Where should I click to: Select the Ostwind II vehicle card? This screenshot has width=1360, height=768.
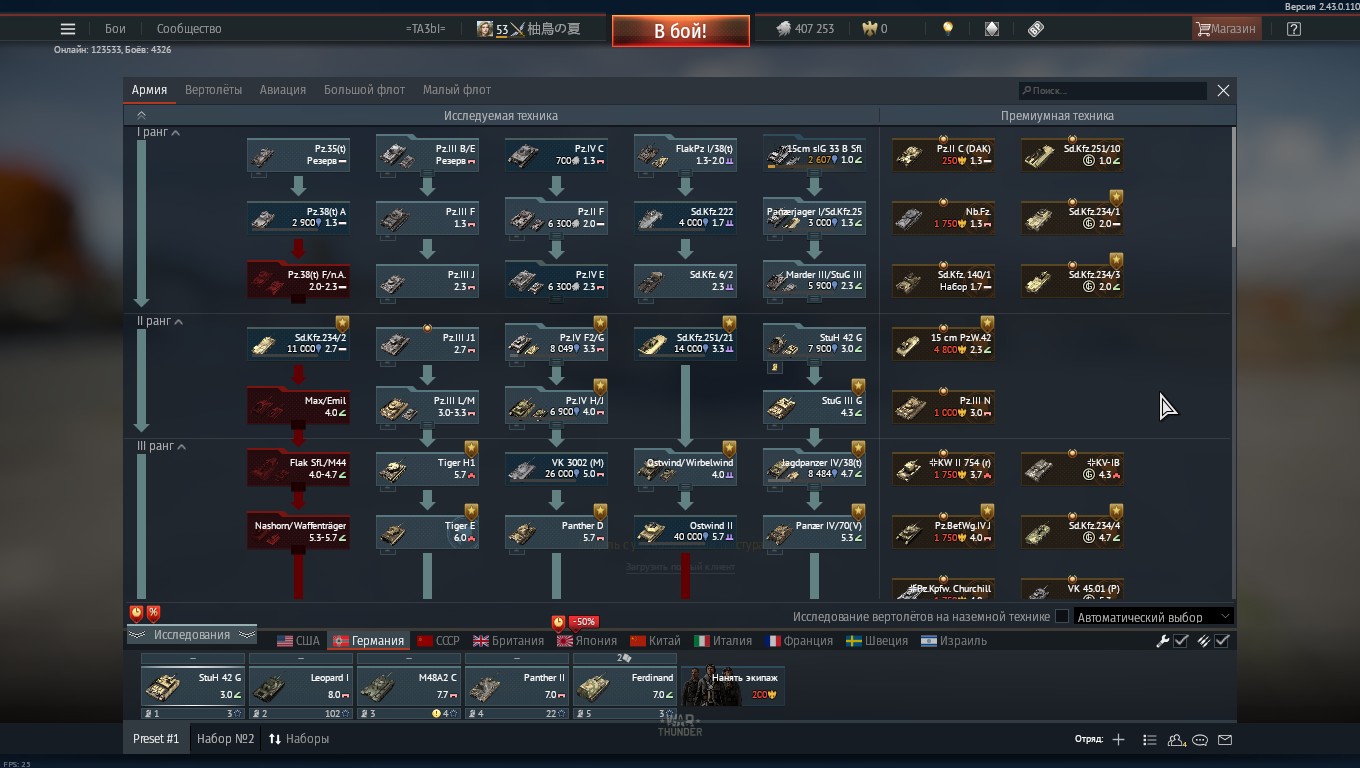click(x=685, y=531)
